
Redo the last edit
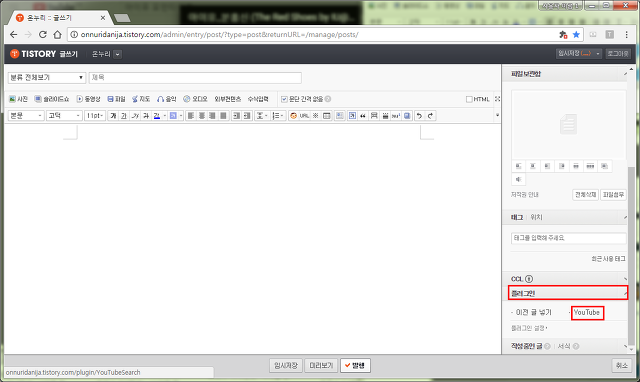pos(430,116)
